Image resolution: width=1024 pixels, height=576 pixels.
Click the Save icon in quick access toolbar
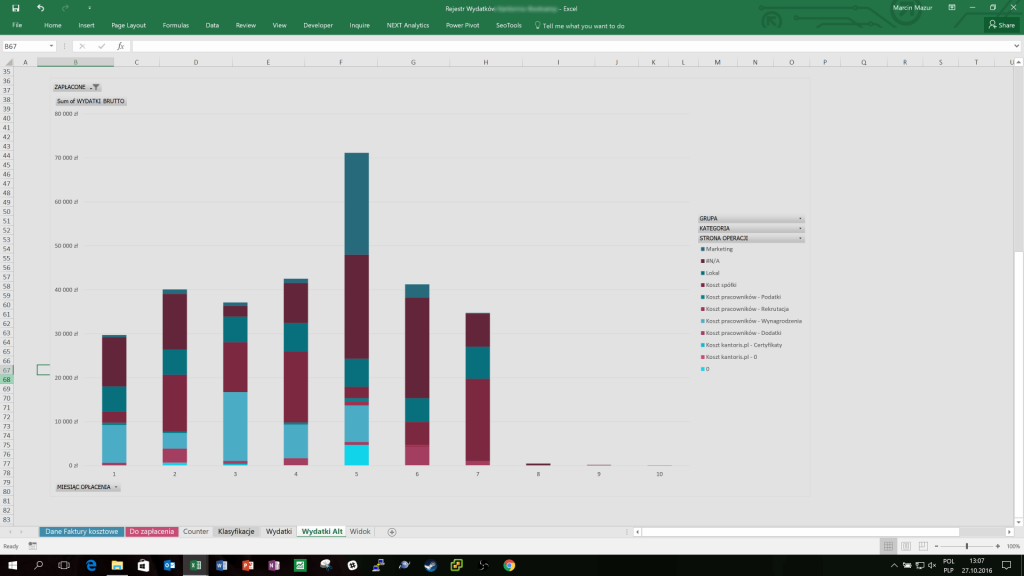pyautogui.click(x=17, y=8)
